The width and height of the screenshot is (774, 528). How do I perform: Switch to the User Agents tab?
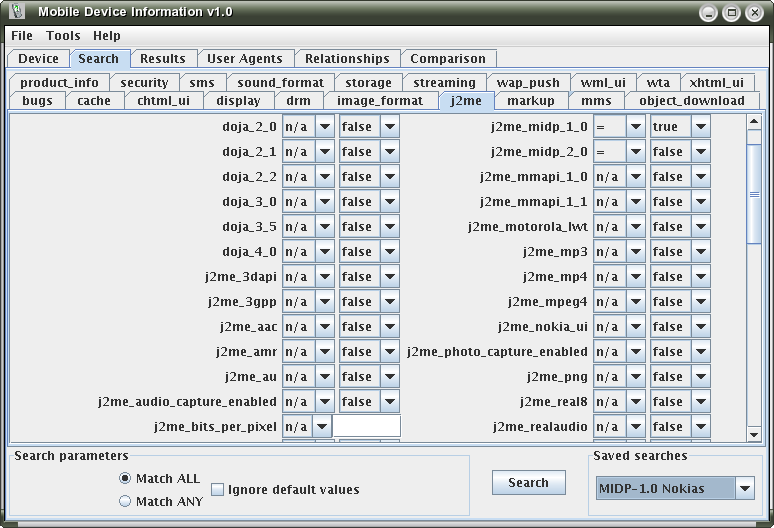(245, 59)
